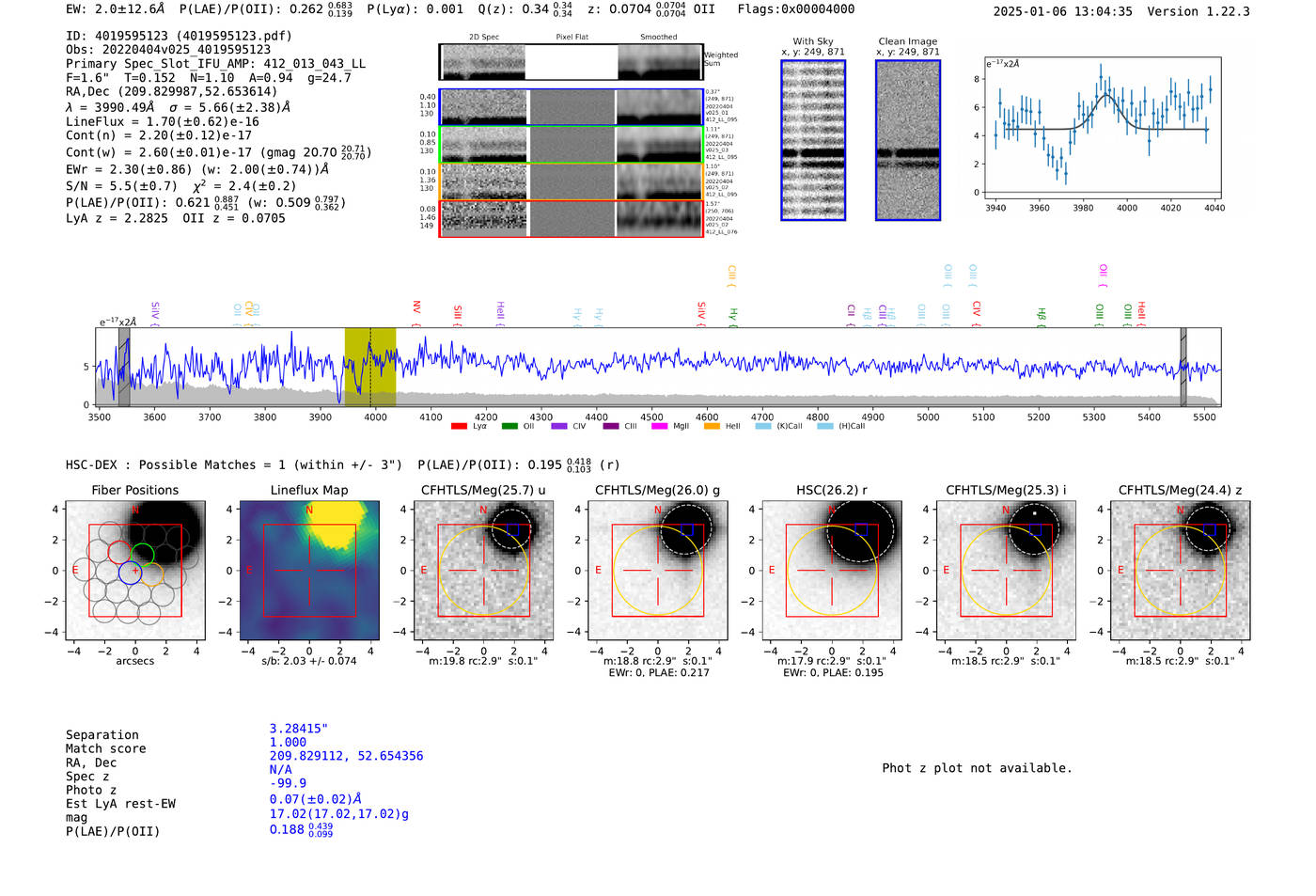Viewport: 1316px width, 896px height.
Task: Click the orange fiber circle in Fiber Positions
Action: click(x=151, y=574)
